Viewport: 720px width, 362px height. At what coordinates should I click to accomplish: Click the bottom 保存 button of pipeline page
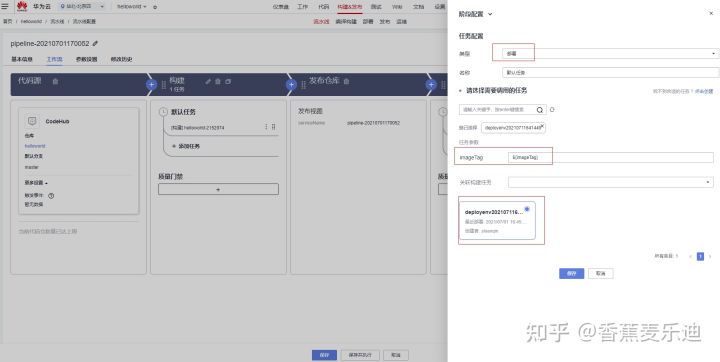point(324,355)
